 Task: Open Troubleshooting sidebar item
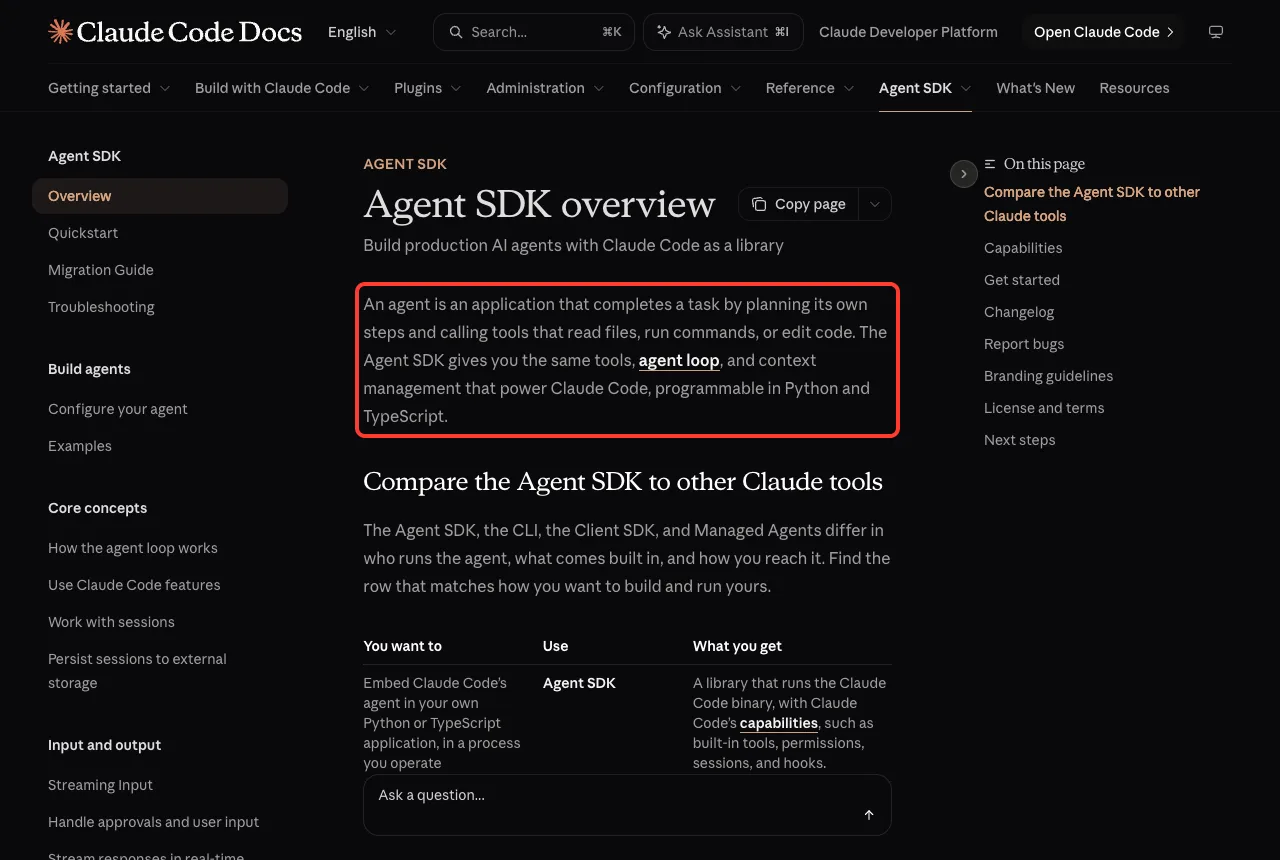tap(101, 307)
